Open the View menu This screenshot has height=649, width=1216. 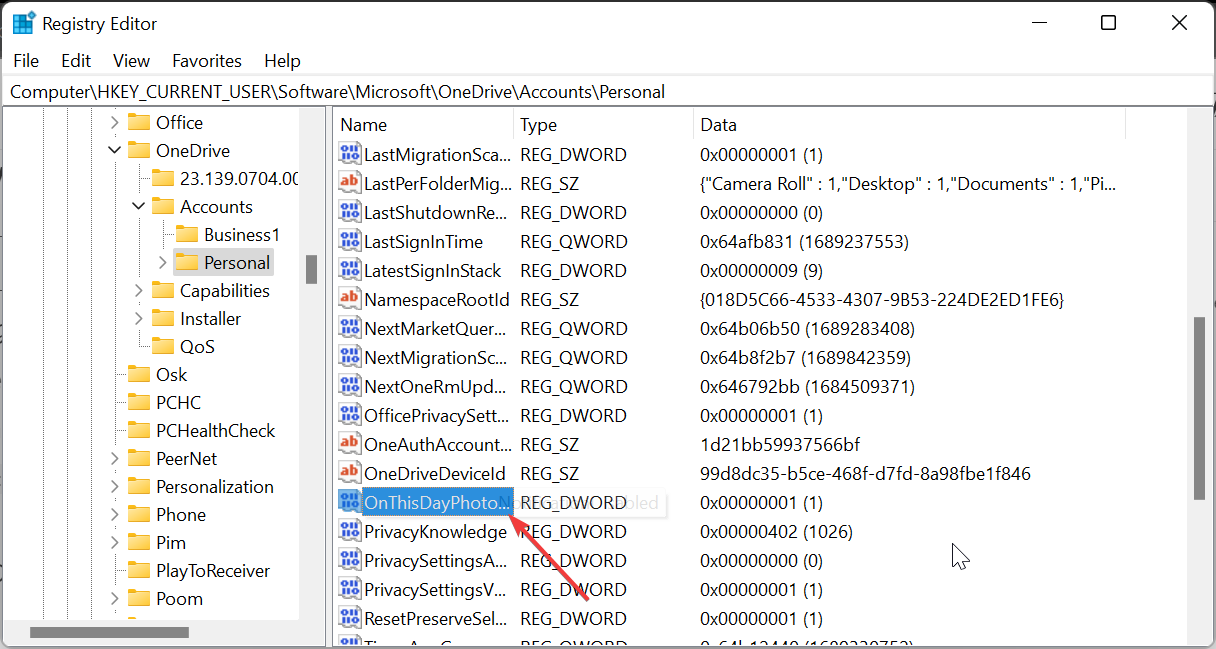[131, 61]
